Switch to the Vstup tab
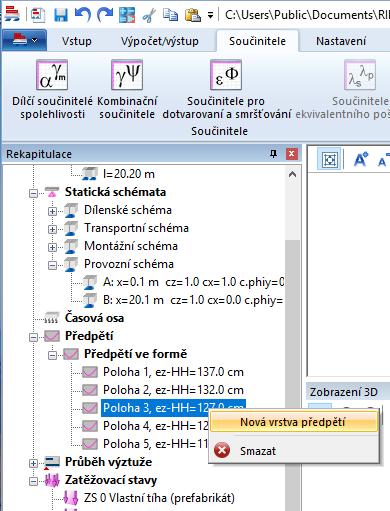Viewport: 390px width, 511px height. (77, 41)
